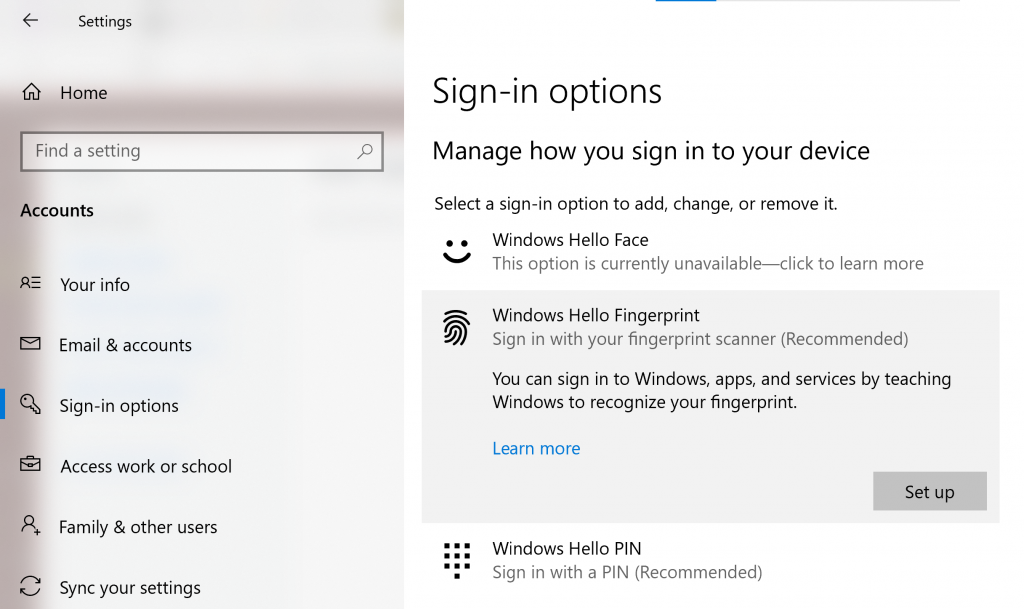
Task: Click the Family & other users icon
Action: (30, 525)
